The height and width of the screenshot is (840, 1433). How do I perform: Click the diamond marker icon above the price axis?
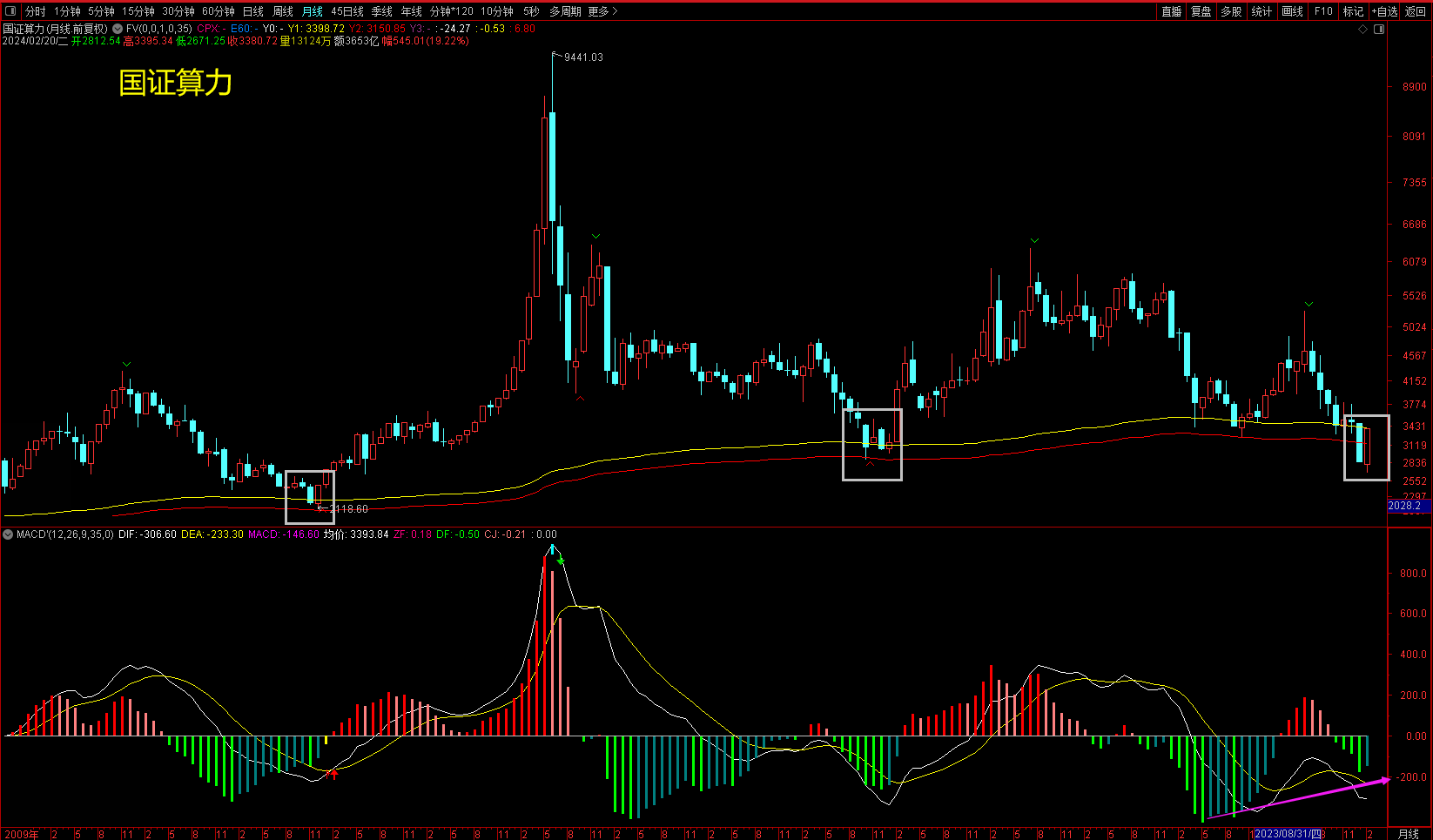(1363, 30)
